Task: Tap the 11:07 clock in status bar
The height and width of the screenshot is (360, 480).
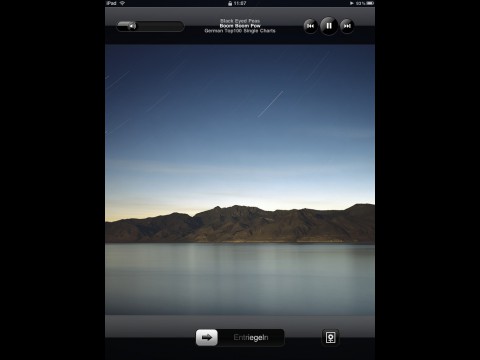Action: 240,3
